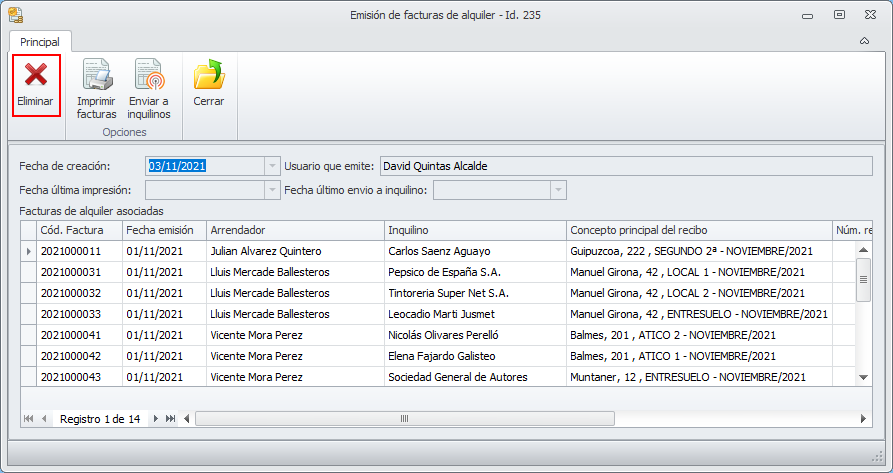
Task: Select the Principal ribbon tab
Action: pyautogui.click(x=40, y=42)
